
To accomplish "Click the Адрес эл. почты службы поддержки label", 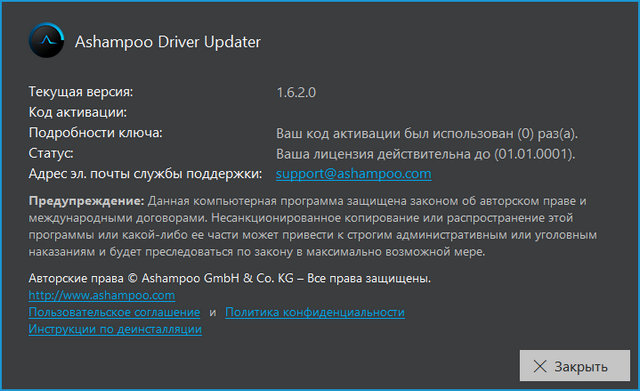I will pos(145,174).
